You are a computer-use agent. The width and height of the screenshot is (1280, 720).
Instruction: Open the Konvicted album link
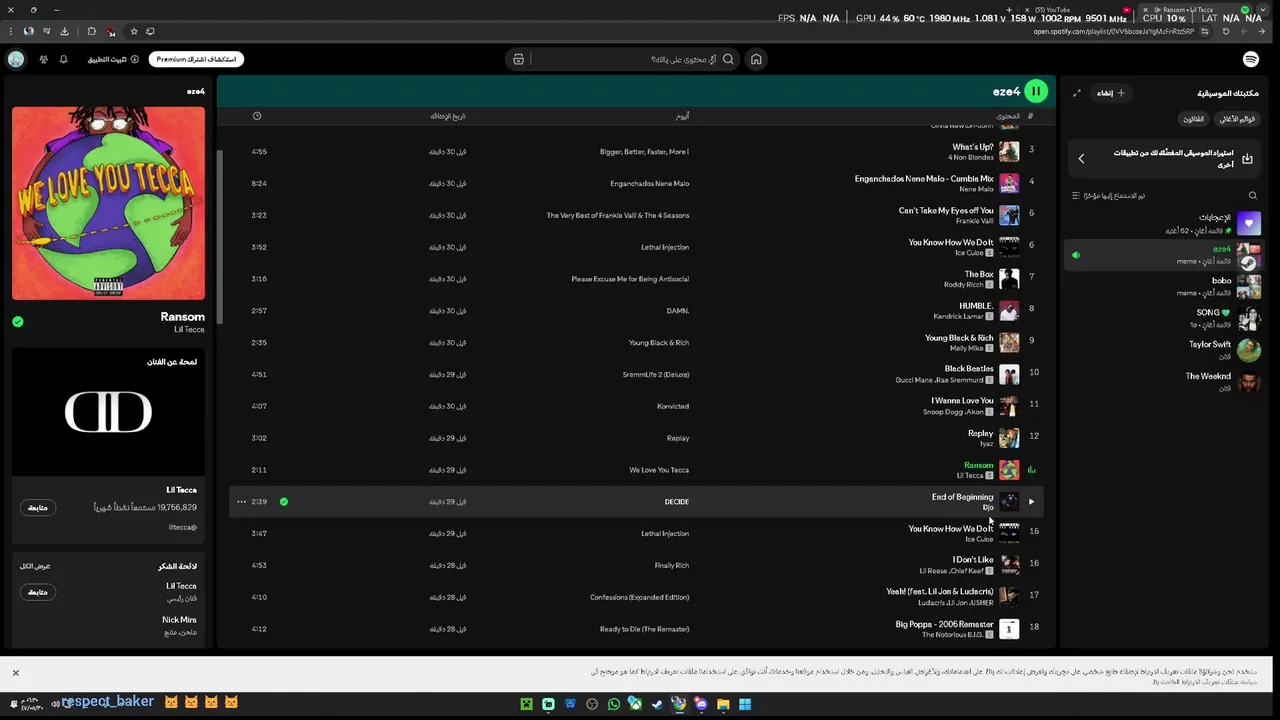tap(673, 407)
